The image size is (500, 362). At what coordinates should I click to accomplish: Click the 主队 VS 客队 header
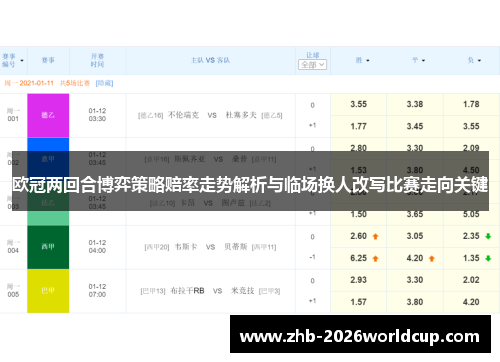210,60
